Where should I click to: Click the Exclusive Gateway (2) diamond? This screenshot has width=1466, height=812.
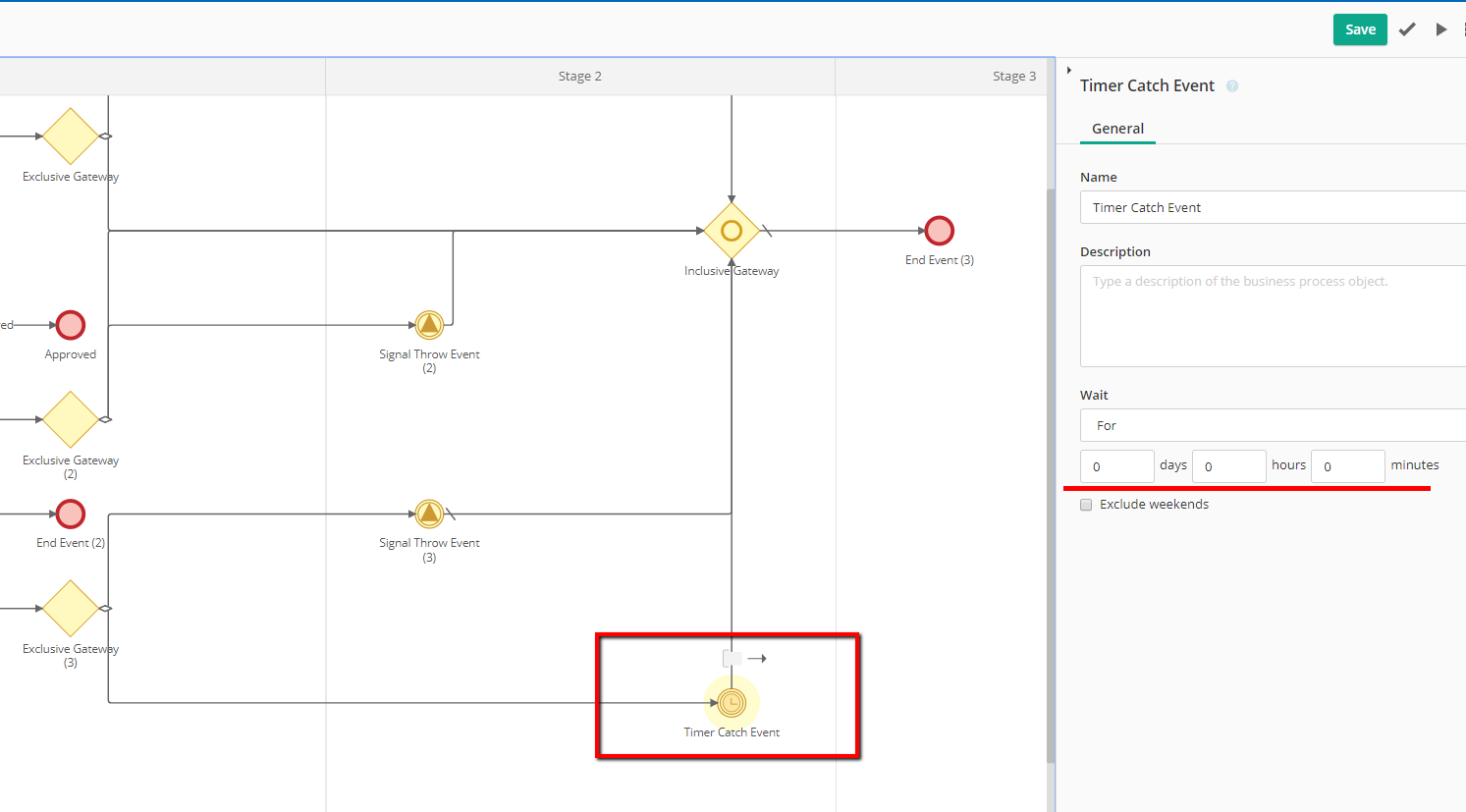71,419
